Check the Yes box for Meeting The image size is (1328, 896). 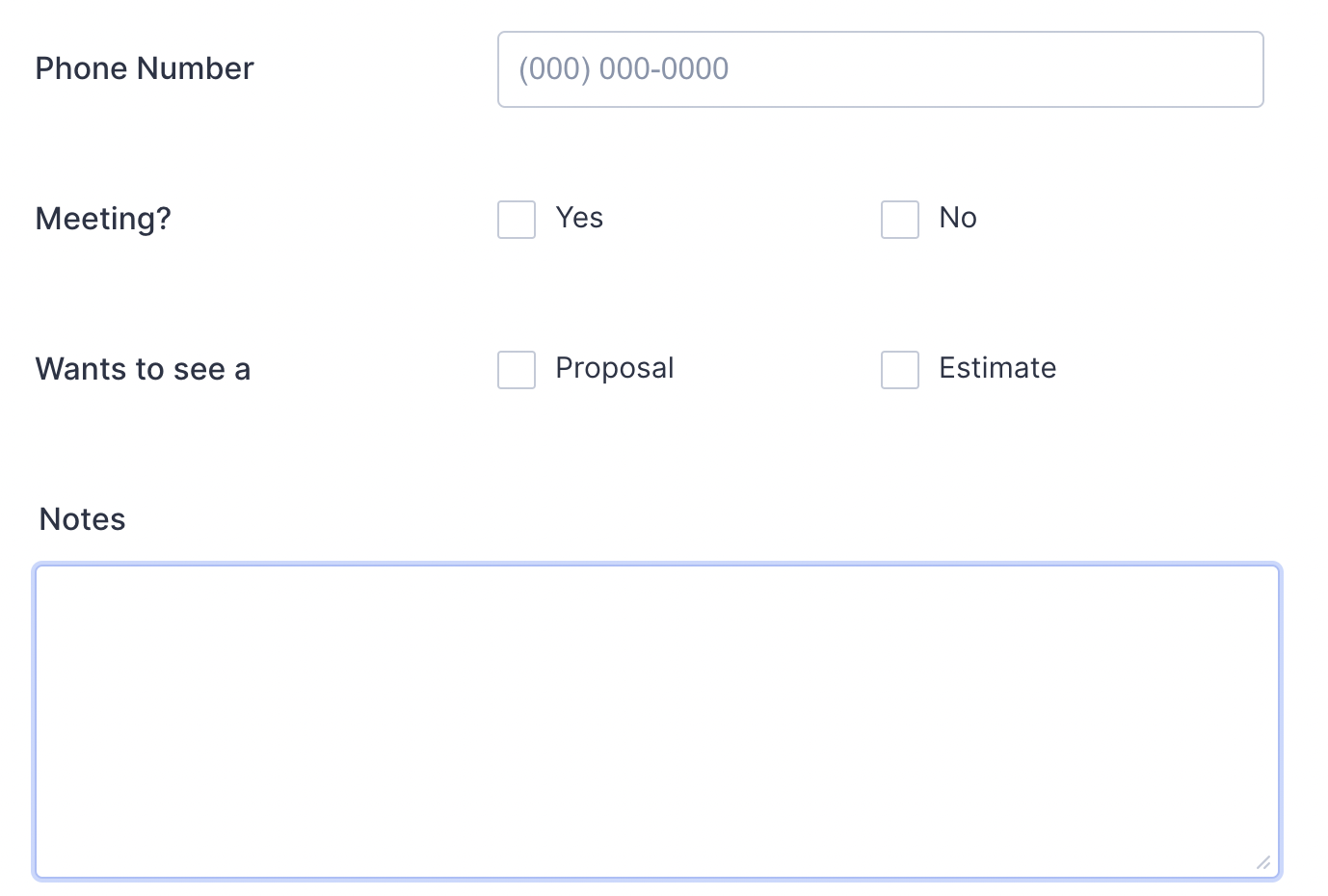click(x=517, y=220)
